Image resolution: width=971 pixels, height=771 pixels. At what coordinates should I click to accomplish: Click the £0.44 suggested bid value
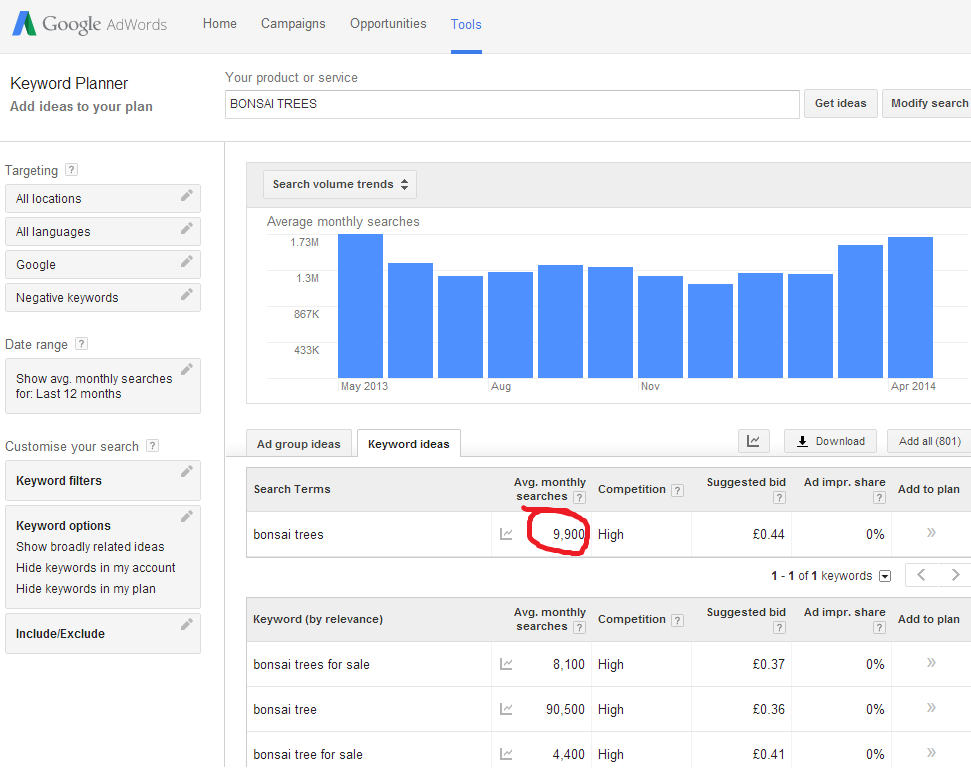click(769, 534)
